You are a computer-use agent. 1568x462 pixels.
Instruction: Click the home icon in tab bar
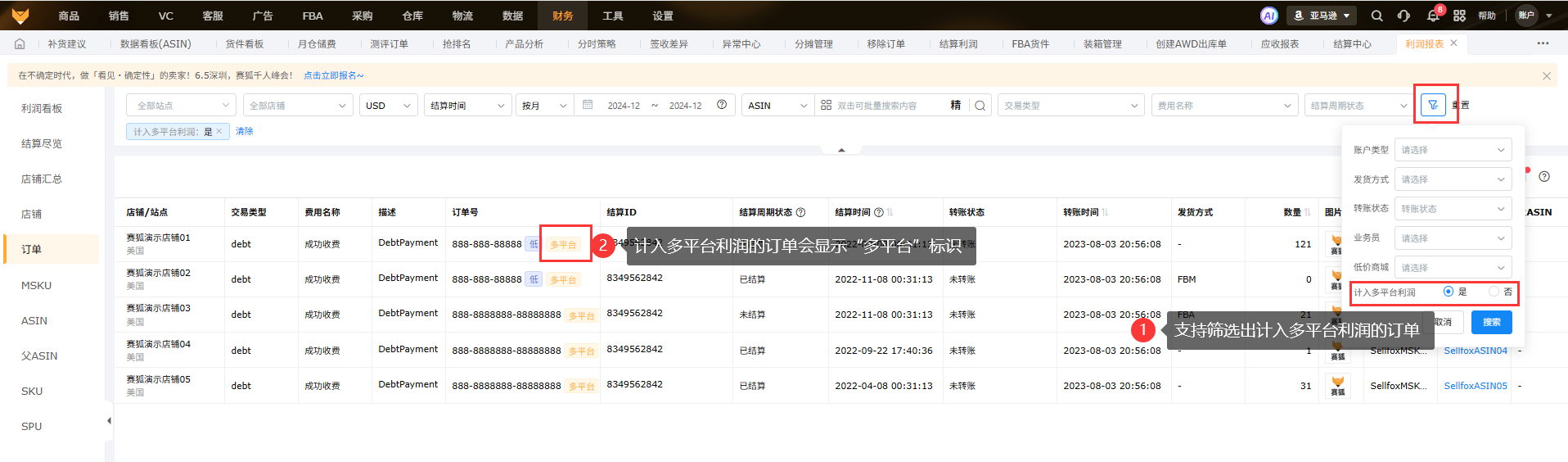point(20,44)
